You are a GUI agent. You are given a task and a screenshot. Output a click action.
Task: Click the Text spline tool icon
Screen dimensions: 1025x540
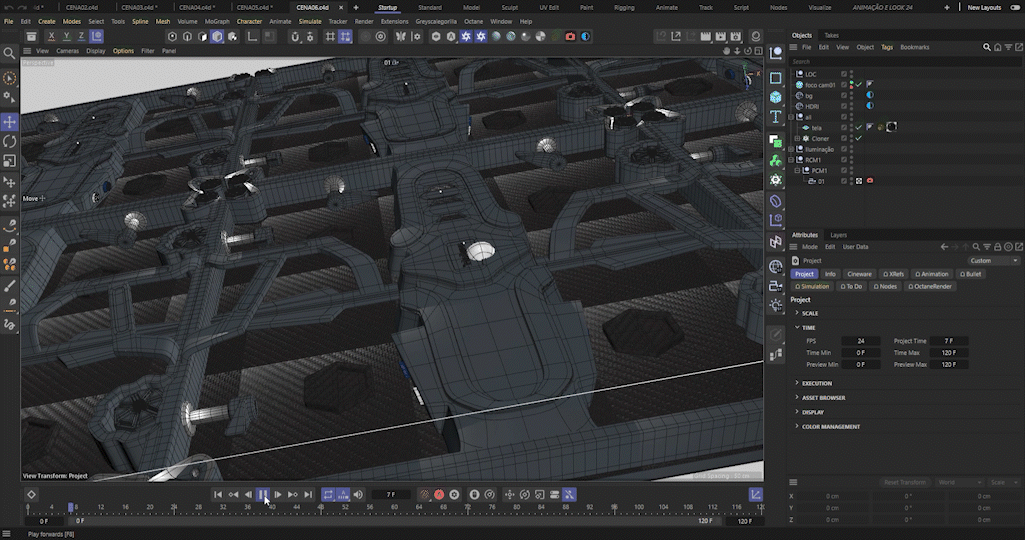(x=776, y=116)
